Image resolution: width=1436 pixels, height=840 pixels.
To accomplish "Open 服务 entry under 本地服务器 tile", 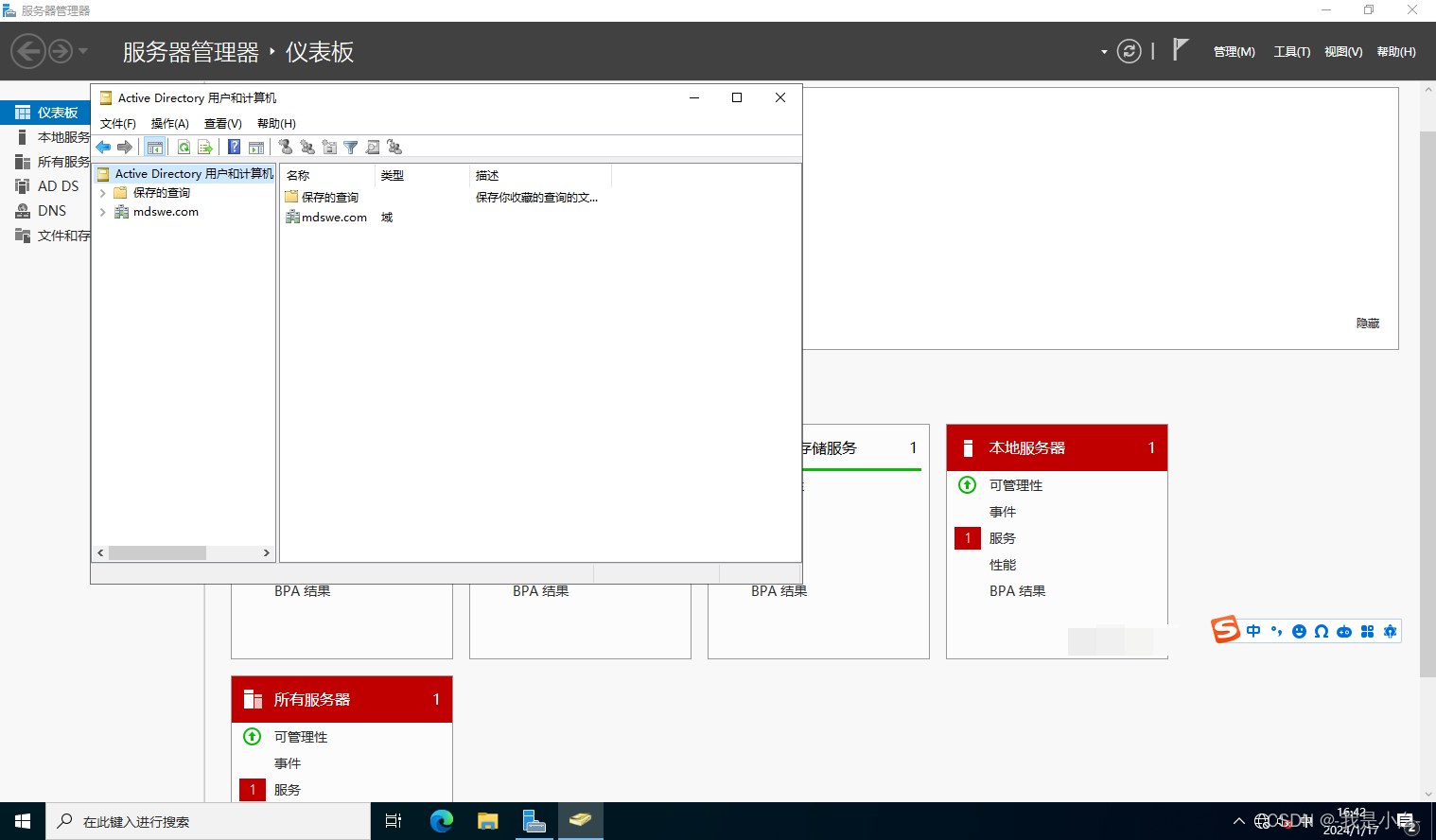I will click(1002, 537).
